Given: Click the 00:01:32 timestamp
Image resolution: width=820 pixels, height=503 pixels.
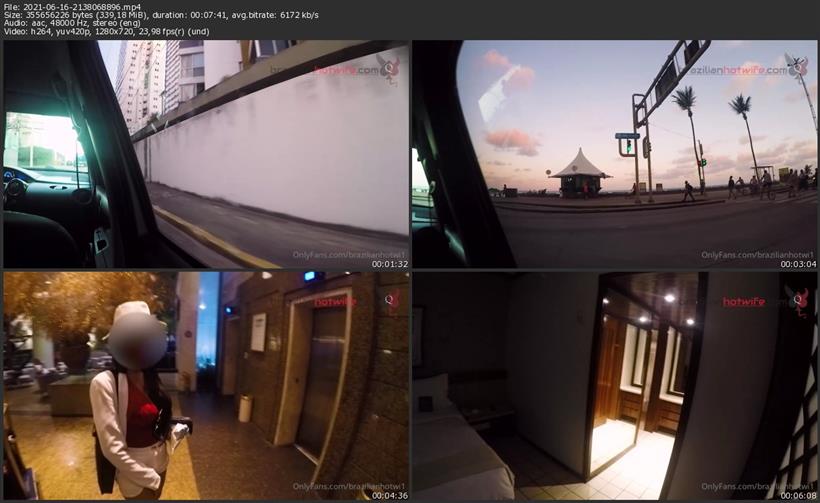Looking at the screenshot, I should [x=389, y=264].
